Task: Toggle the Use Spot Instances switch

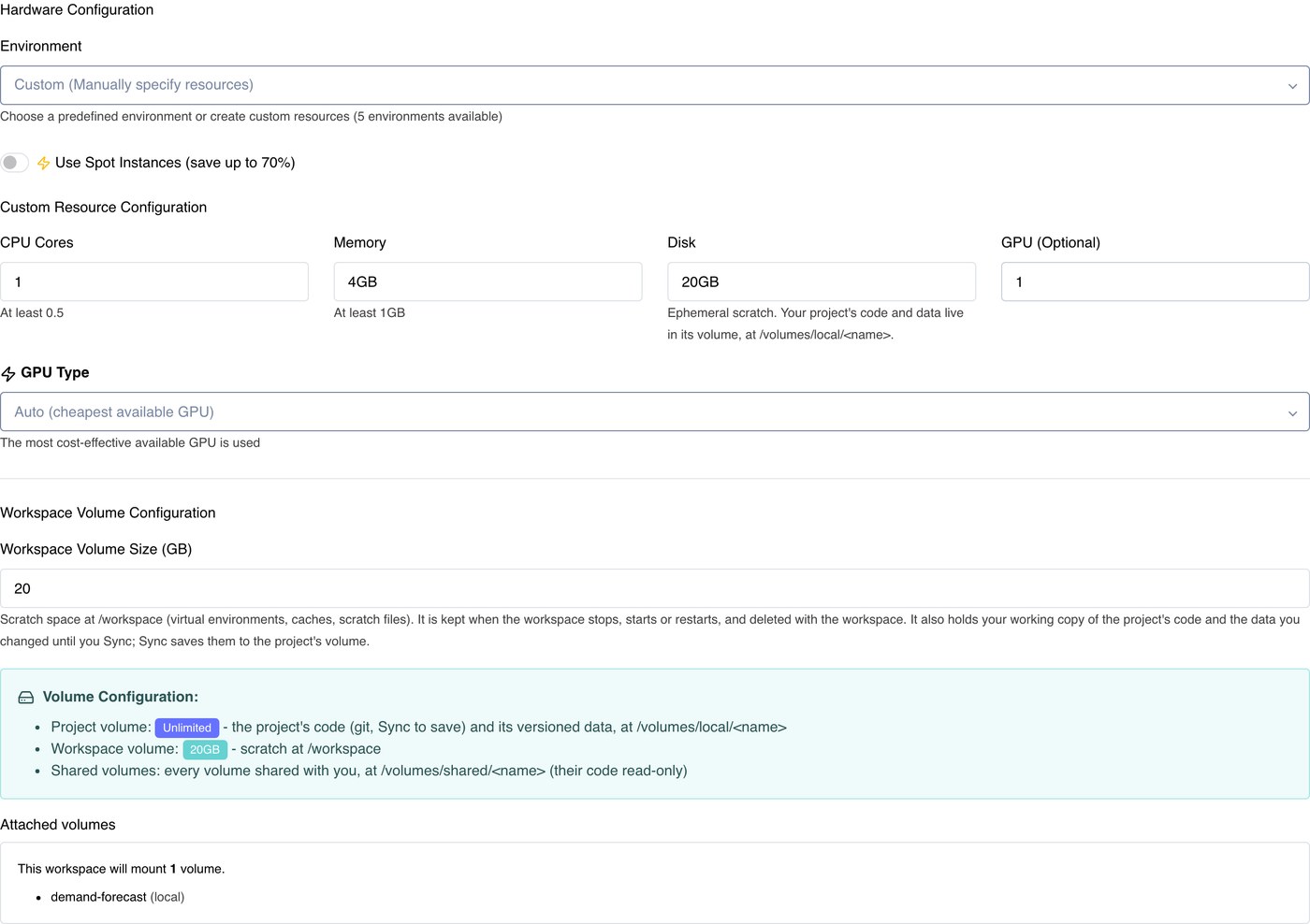Action: pyautogui.click(x=15, y=163)
